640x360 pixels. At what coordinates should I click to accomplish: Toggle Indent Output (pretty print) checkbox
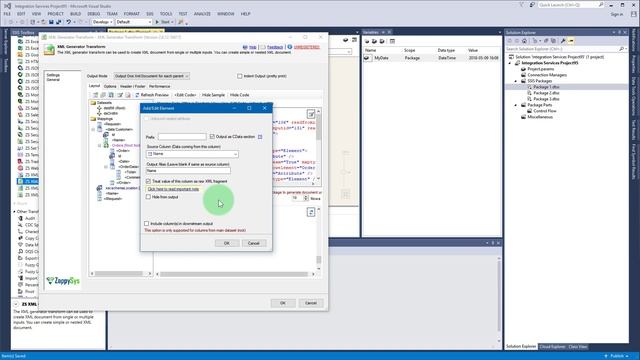click(240, 76)
